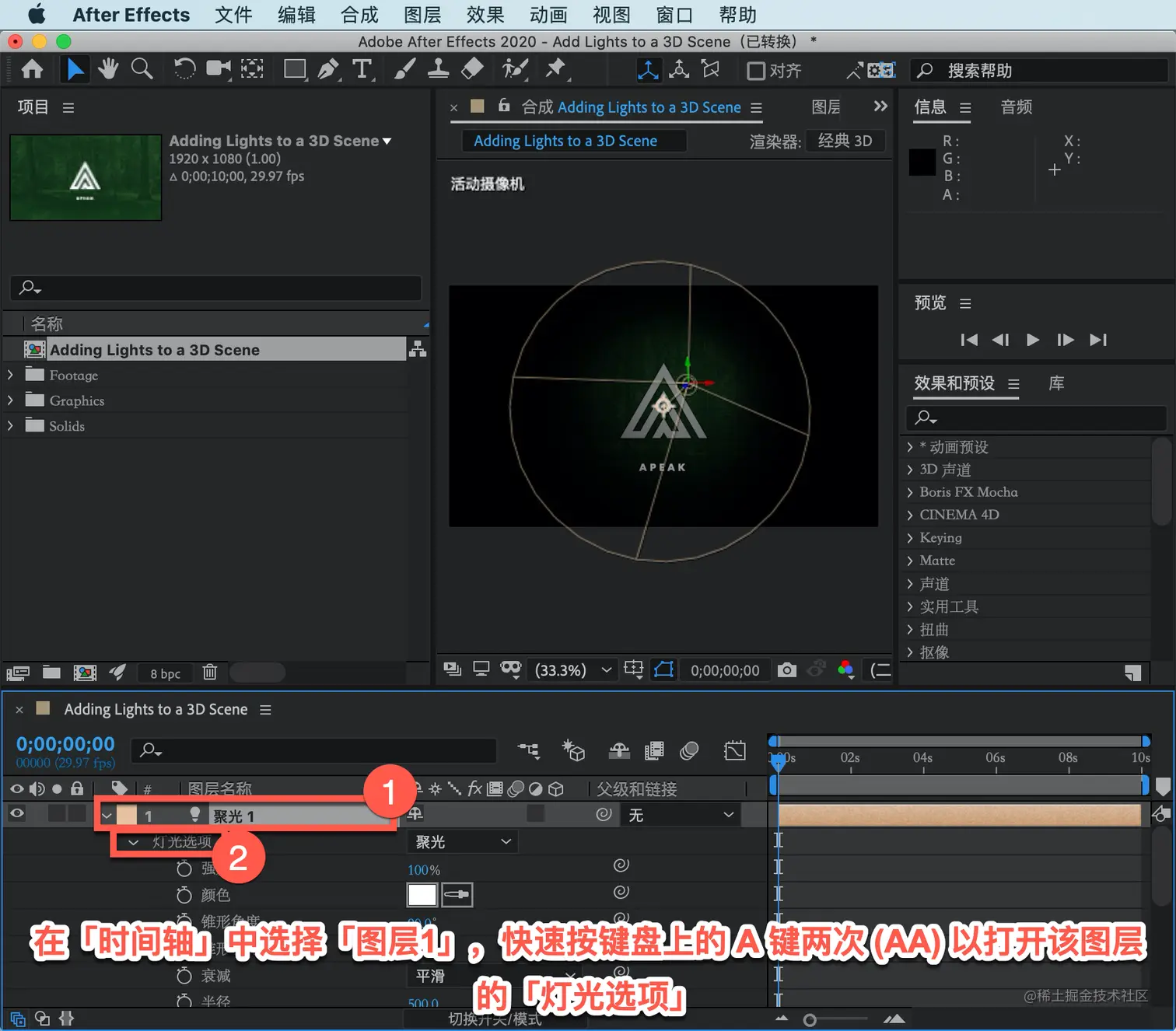Open the 效果 menu
This screenshot has height=1031, width=1176.
tap(485, 15)
